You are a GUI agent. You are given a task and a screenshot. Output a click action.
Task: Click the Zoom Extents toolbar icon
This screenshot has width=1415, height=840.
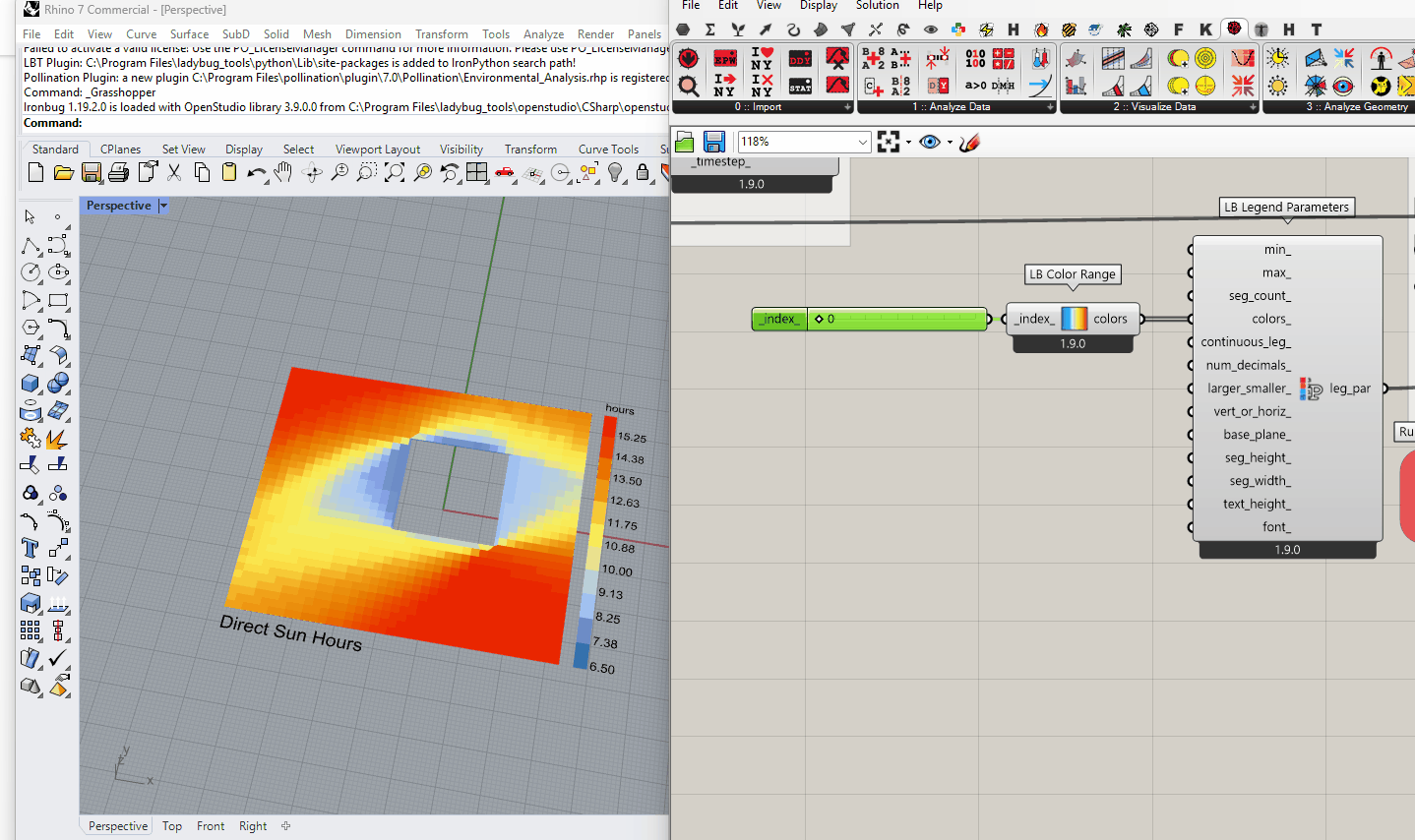pos(395,173)
